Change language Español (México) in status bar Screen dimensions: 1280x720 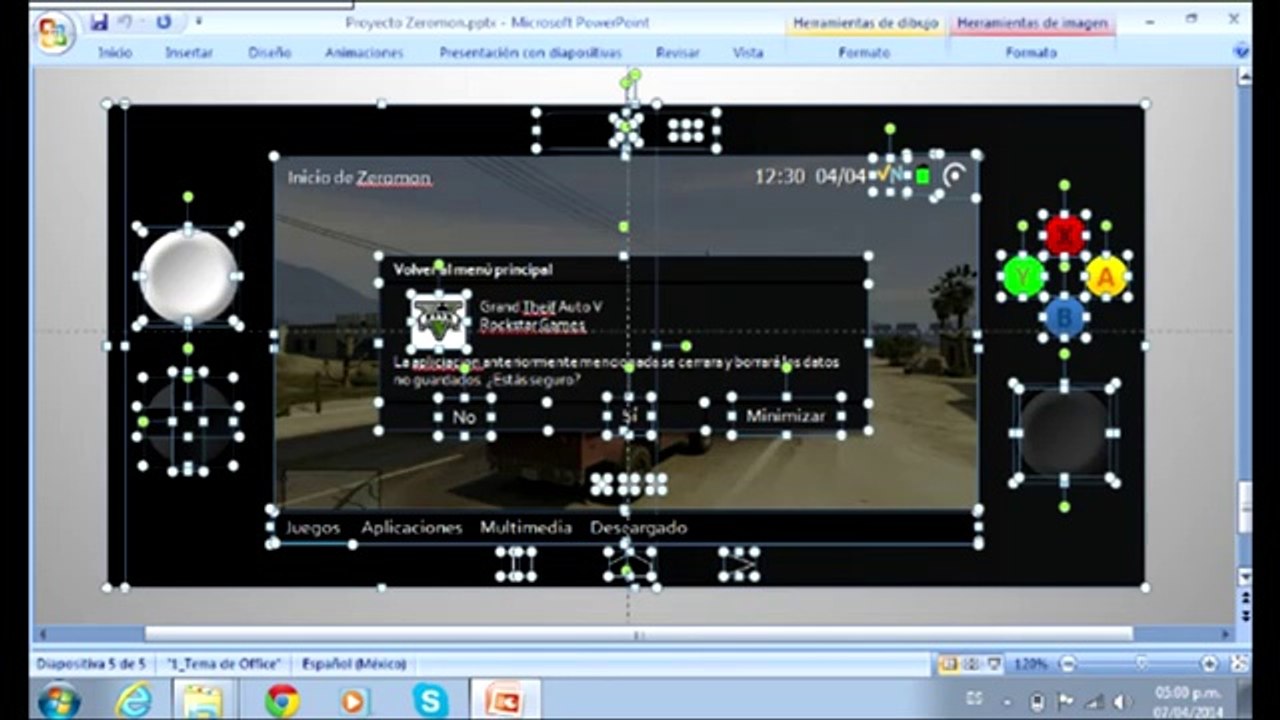[x=354, y=664]
